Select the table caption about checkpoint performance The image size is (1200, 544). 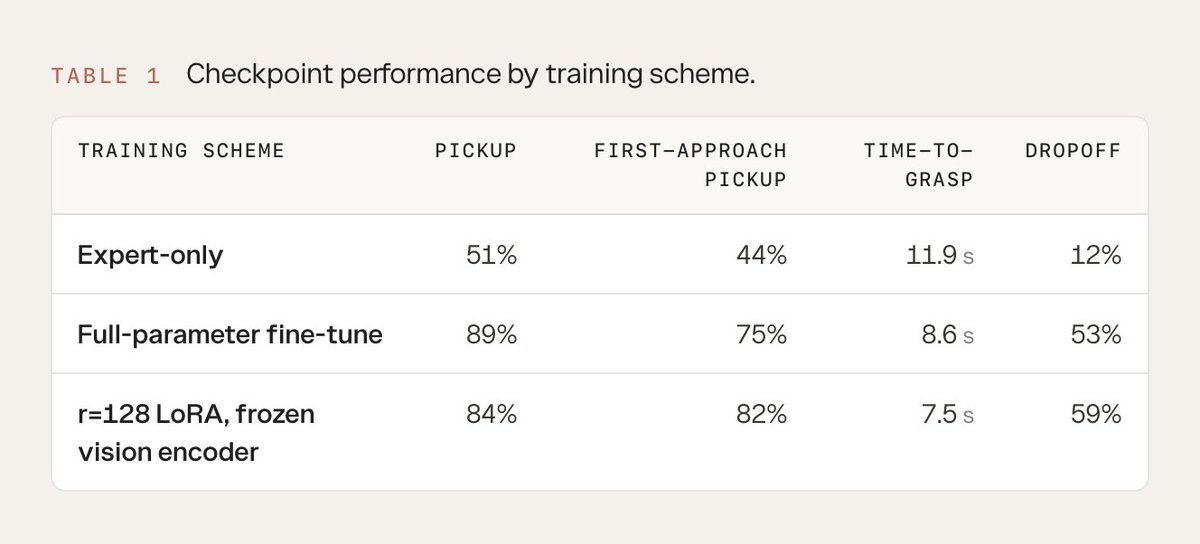click(x=470, y=75)
